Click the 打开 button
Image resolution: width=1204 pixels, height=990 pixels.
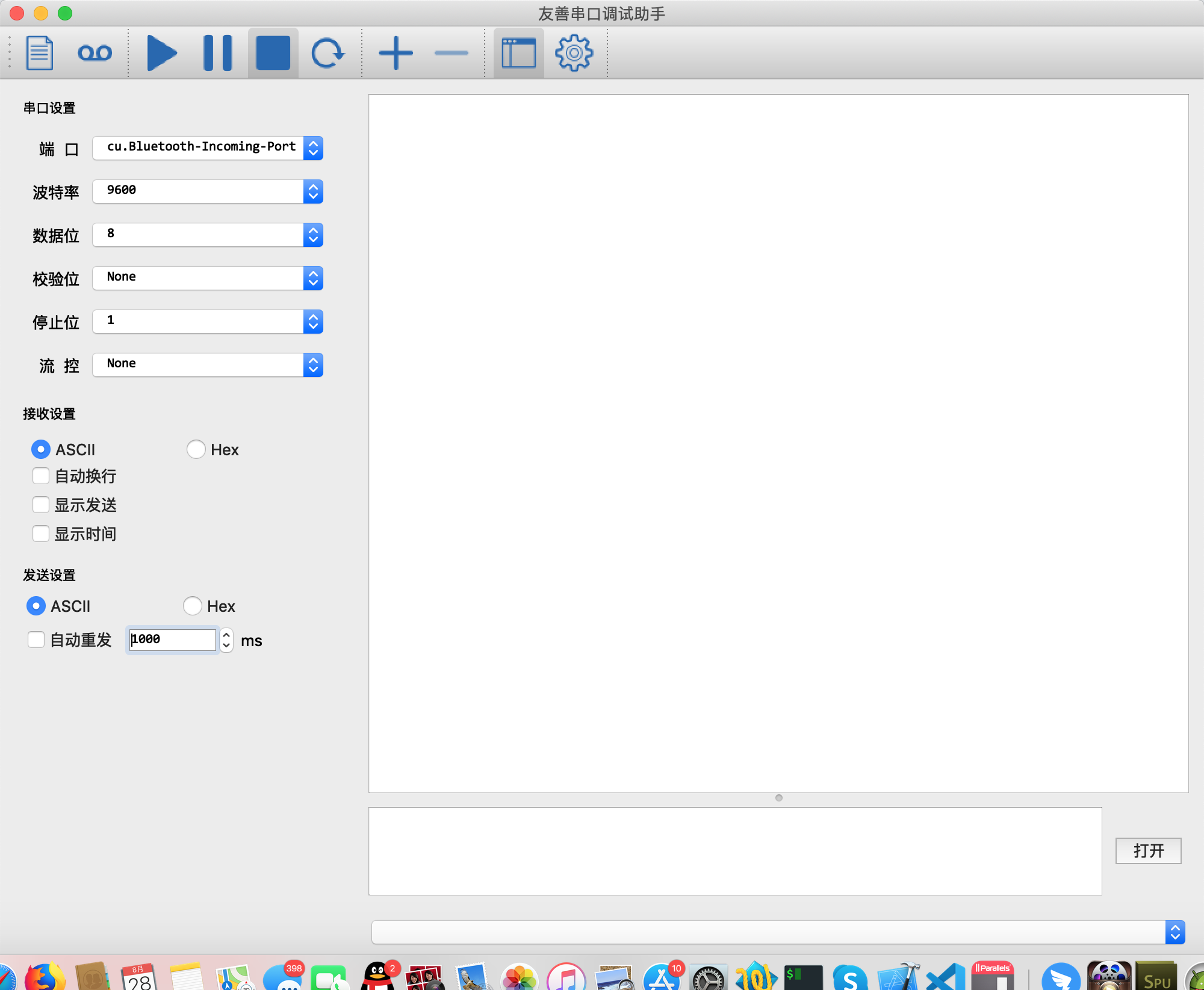tap(1148, 850)
